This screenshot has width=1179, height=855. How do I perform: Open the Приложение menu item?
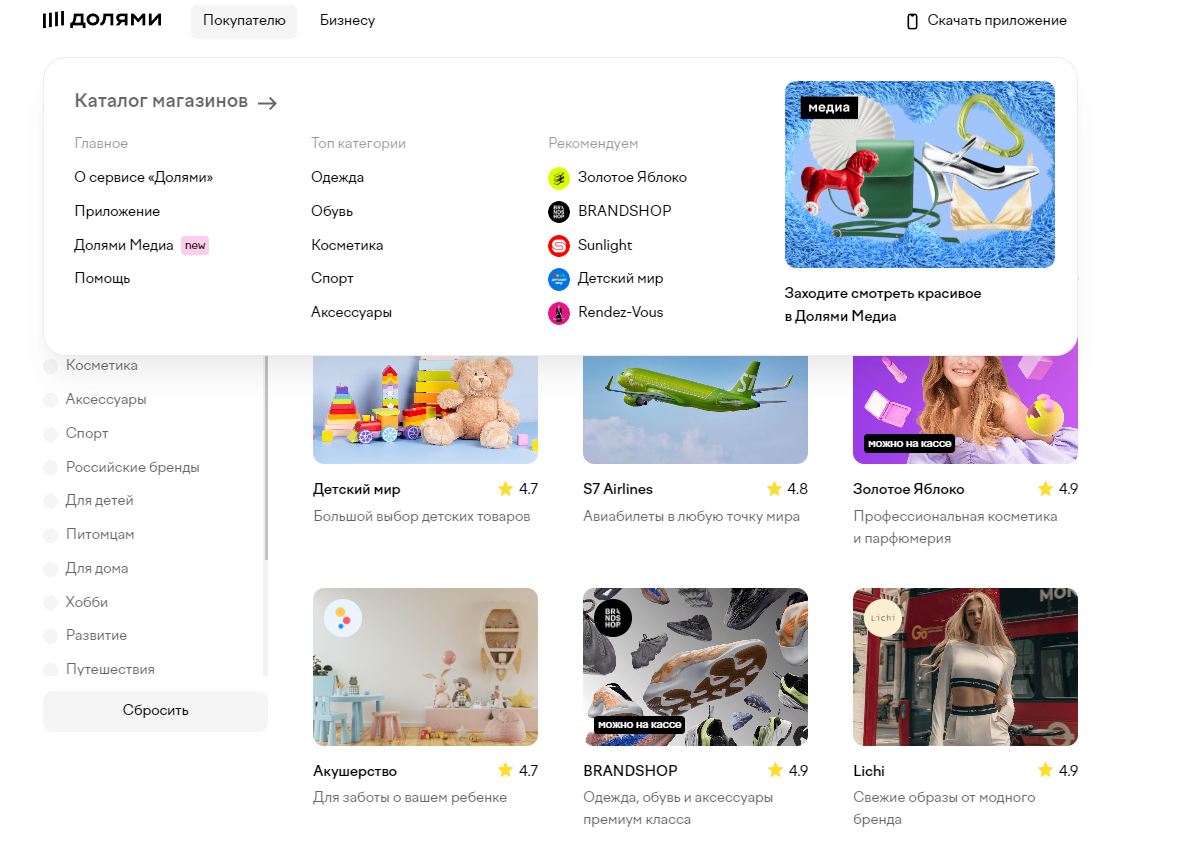click(x=117, y=211)
